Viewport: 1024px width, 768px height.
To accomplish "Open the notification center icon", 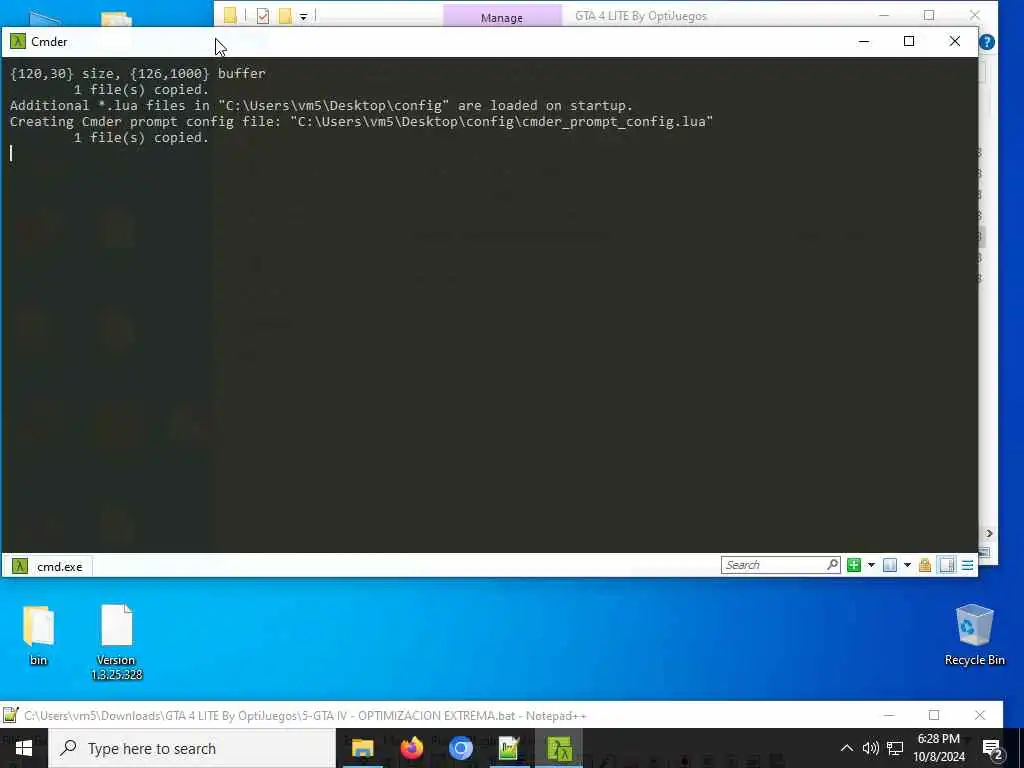I will (992, 748).
